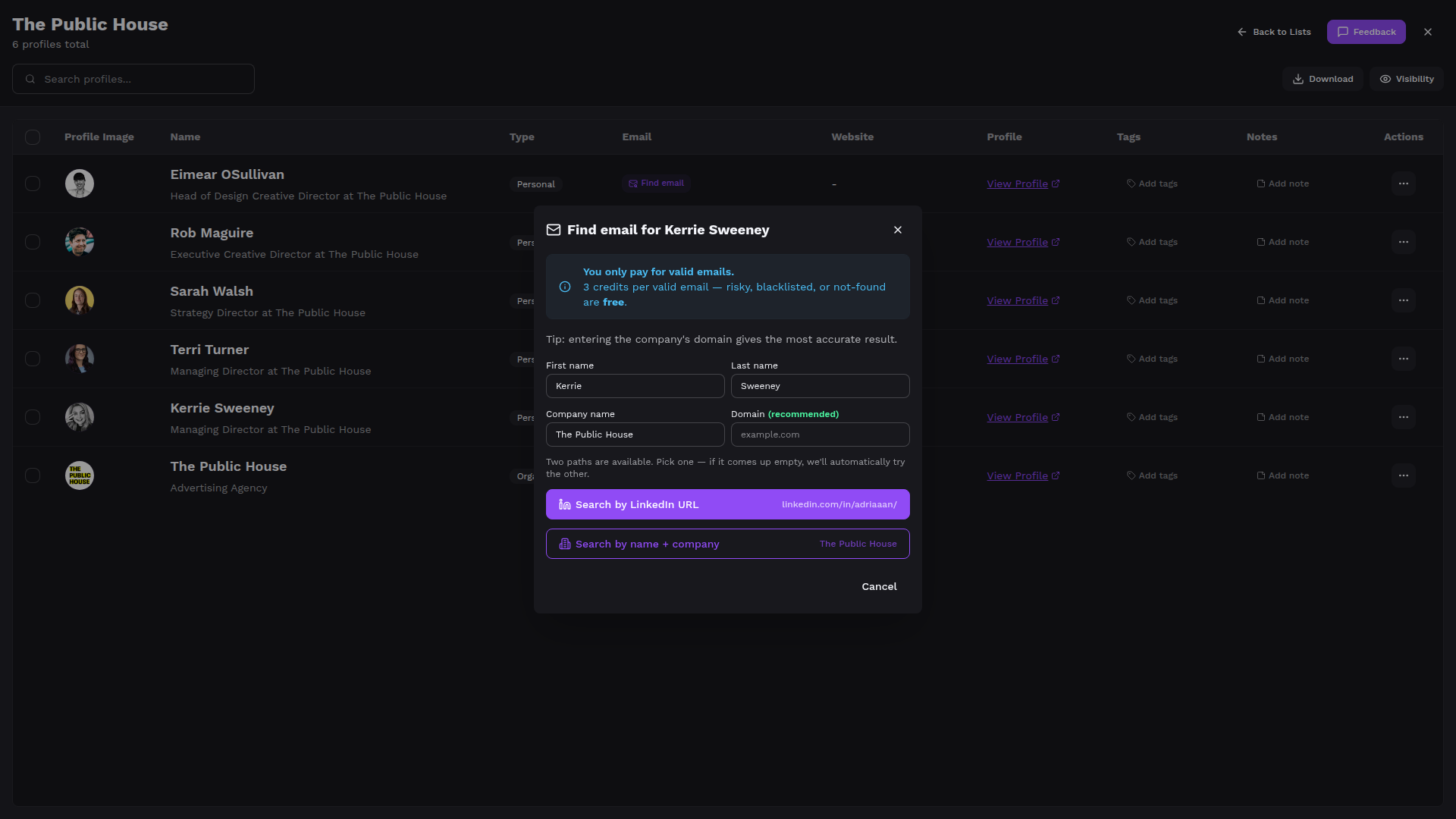1456x819 pixels.
Task: Open View Profile link for Terri Turner
Action: [x=1023, y=359]
